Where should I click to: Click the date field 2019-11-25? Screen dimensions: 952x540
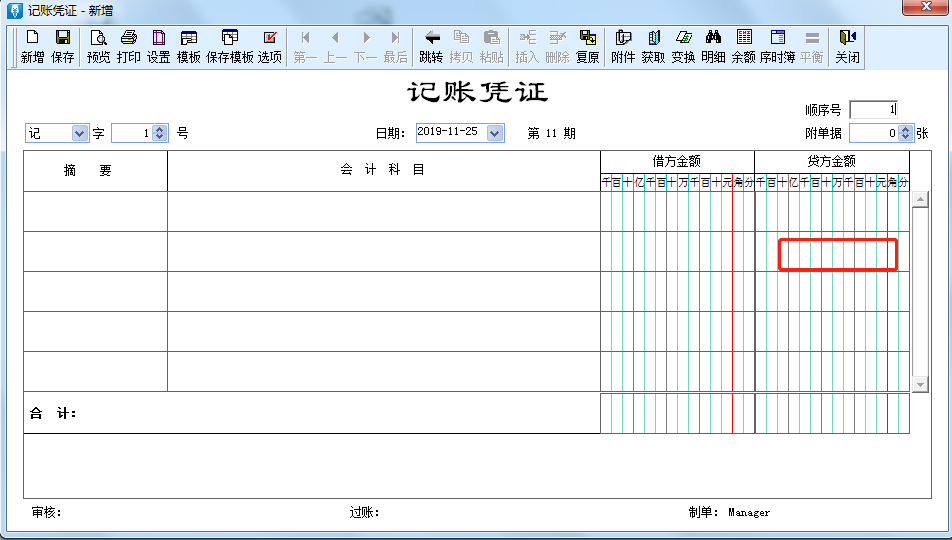point(452,133)
